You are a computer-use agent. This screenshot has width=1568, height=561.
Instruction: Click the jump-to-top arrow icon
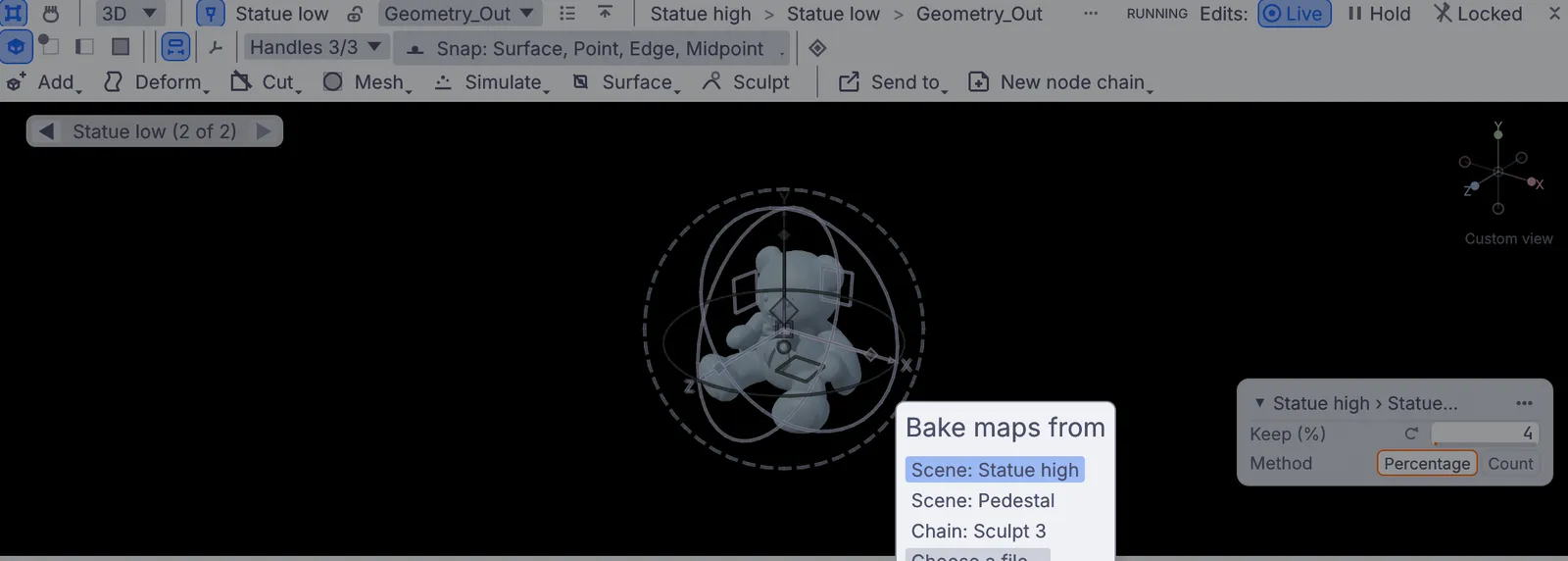(605, 13)
